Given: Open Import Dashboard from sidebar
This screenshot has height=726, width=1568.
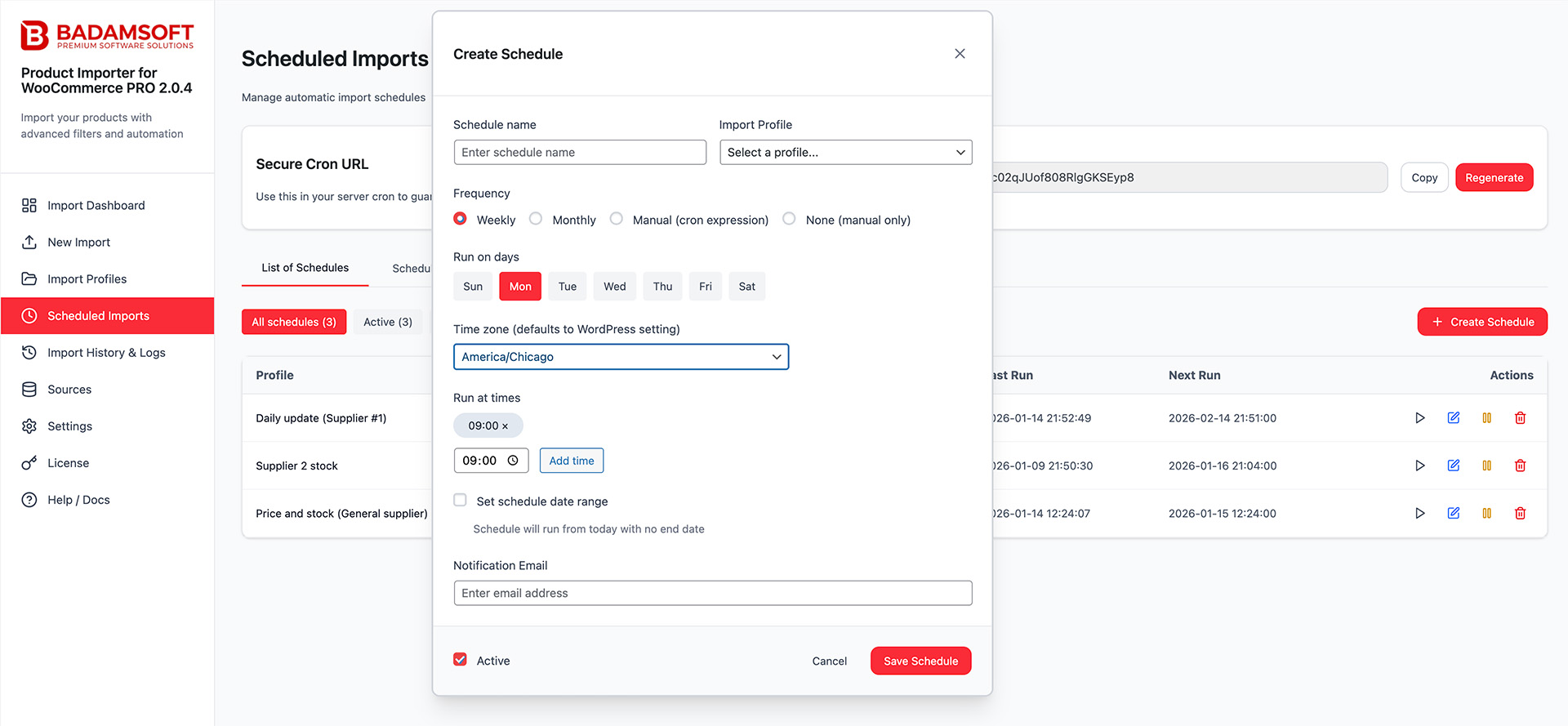Looking at the screenshot, I should click(107, 206).
